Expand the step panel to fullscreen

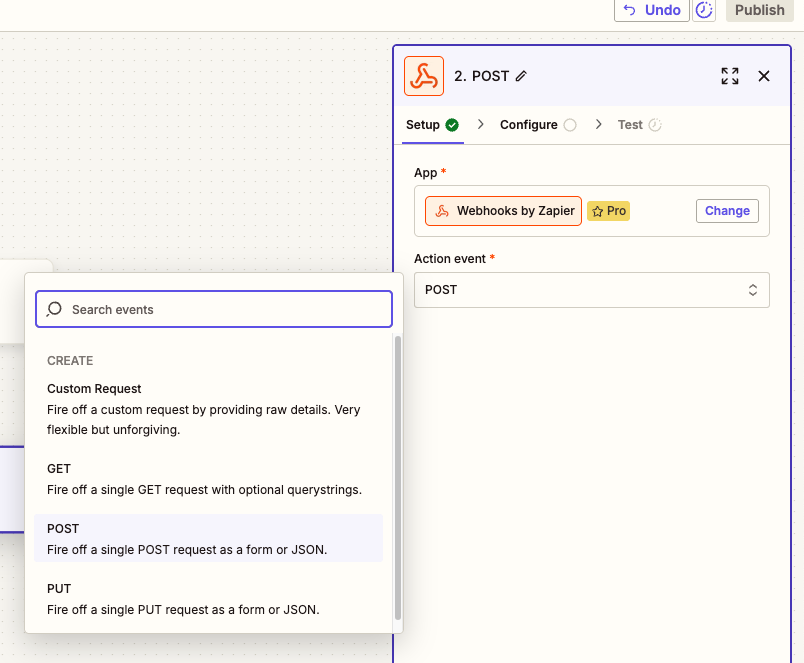[x=730, y=76]
